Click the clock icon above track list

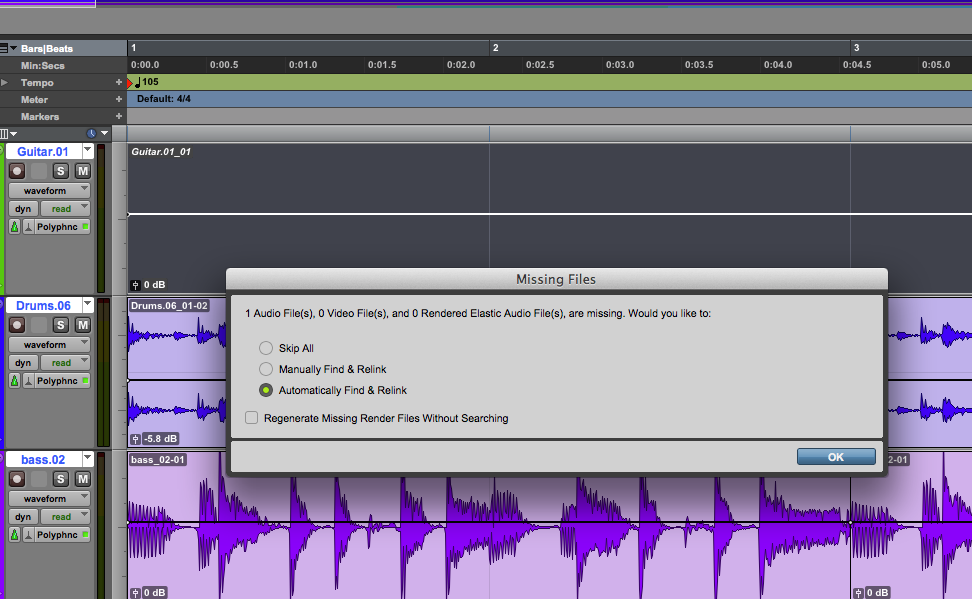point(92,133)
